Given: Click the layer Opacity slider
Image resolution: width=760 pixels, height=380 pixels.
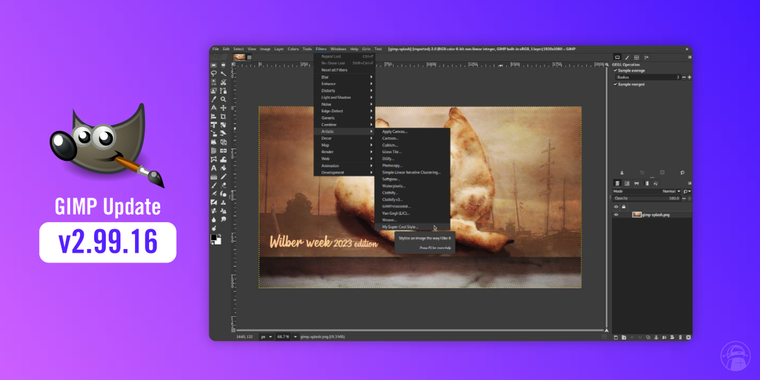Looking at the screenshot, I should pos(647,198).
